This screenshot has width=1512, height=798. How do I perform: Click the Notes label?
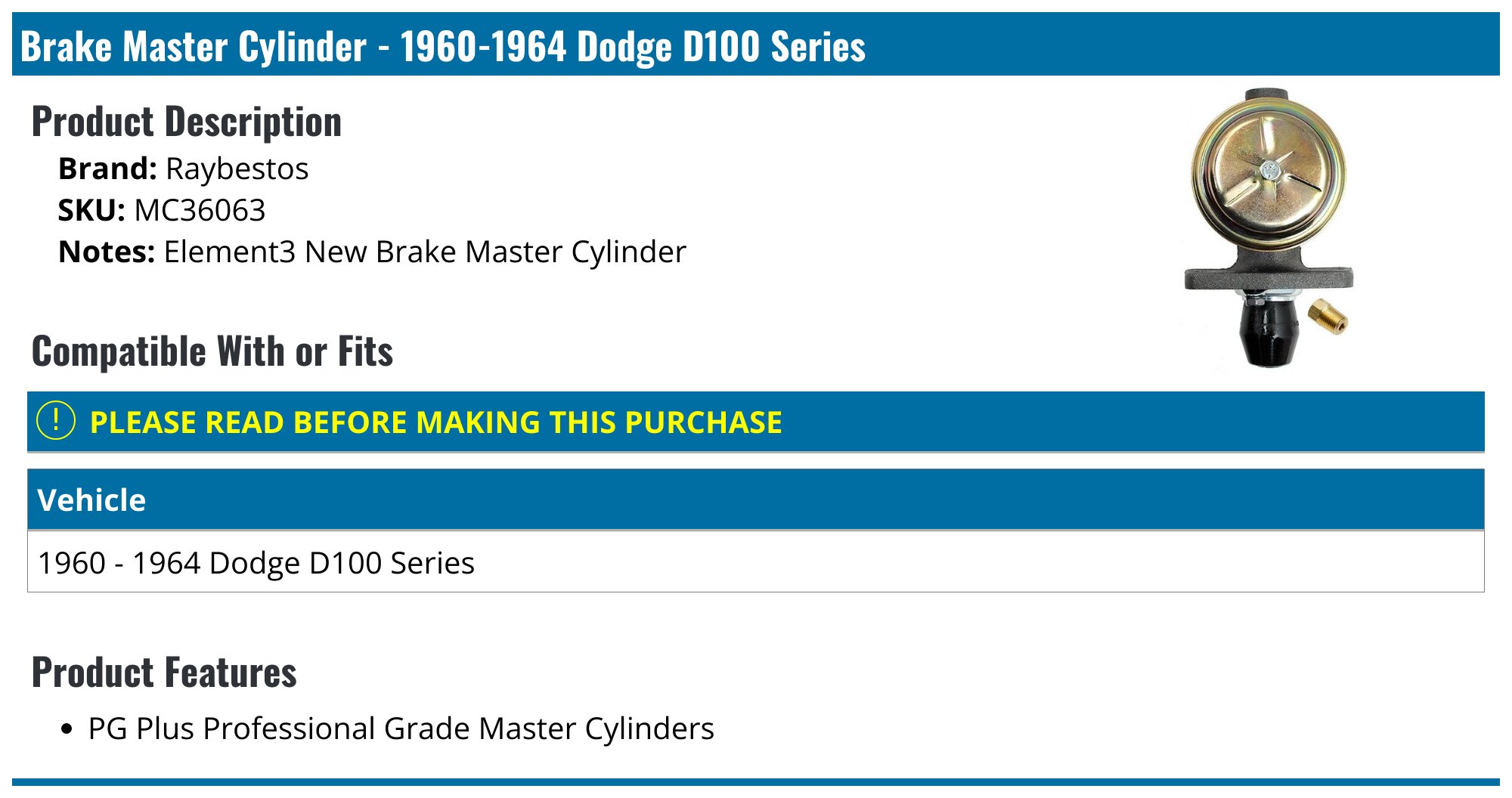point(107,252)
